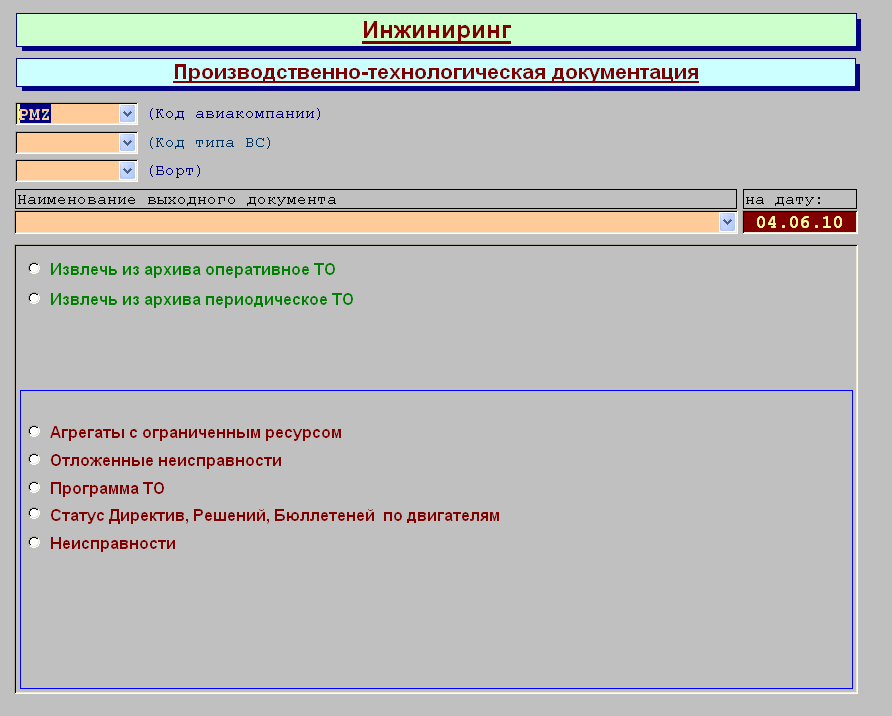This screenshot has width=892, height=716.
Task: Click inside the 'Борт' input field
Action: [67, 171]
